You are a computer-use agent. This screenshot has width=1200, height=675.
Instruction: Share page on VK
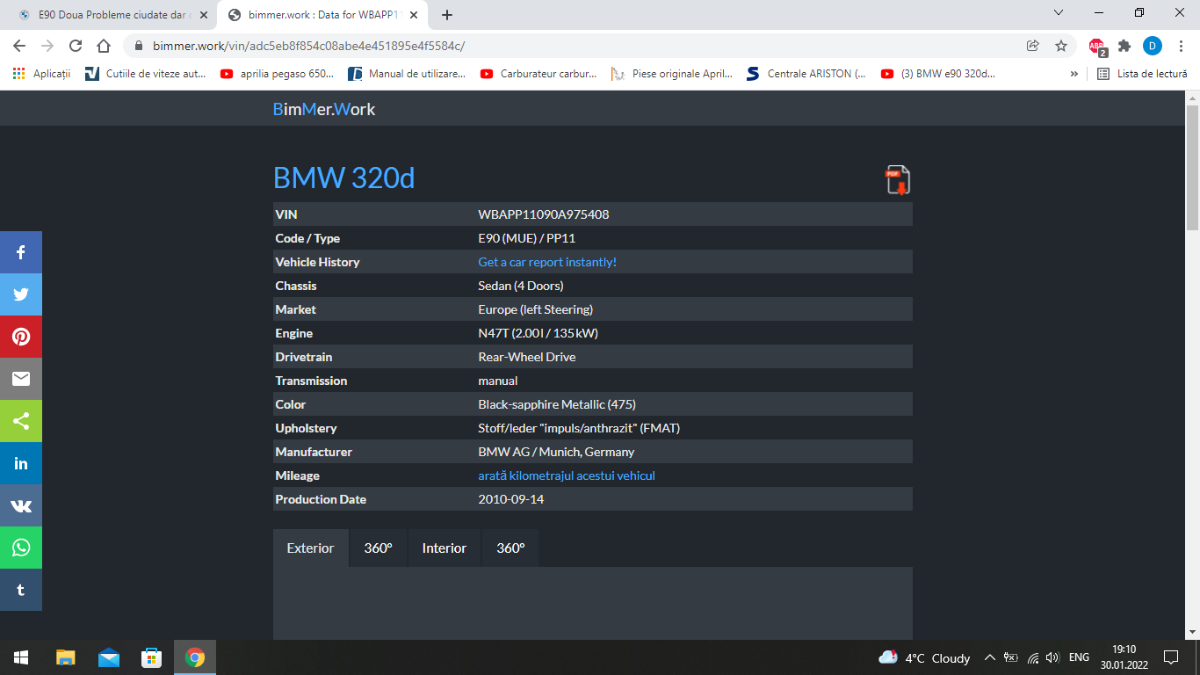point(21,505)
